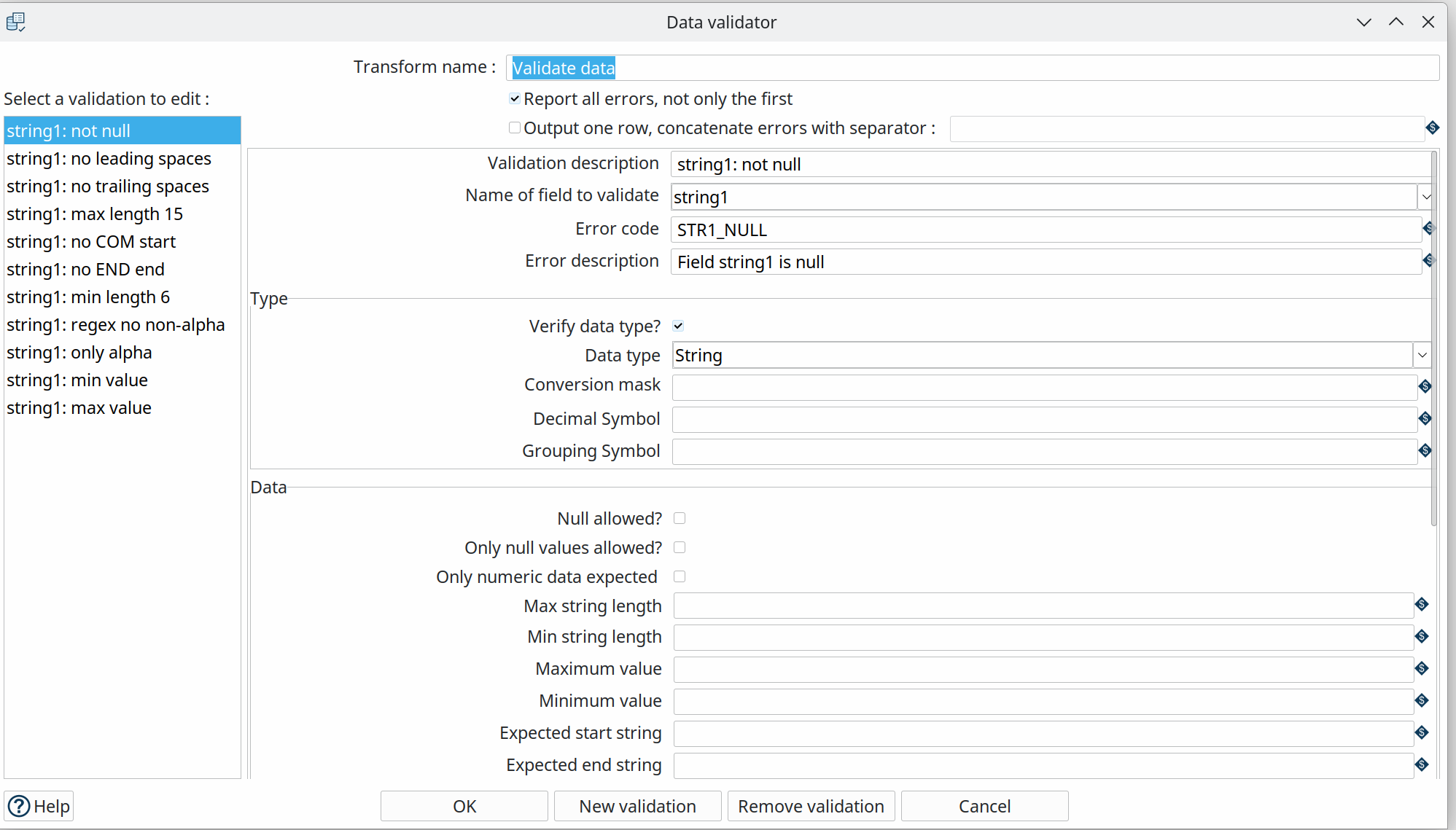Screen dimensions: 1456x830
Task: Toggle Report all errors checkbox
Action: coord(515,98)
